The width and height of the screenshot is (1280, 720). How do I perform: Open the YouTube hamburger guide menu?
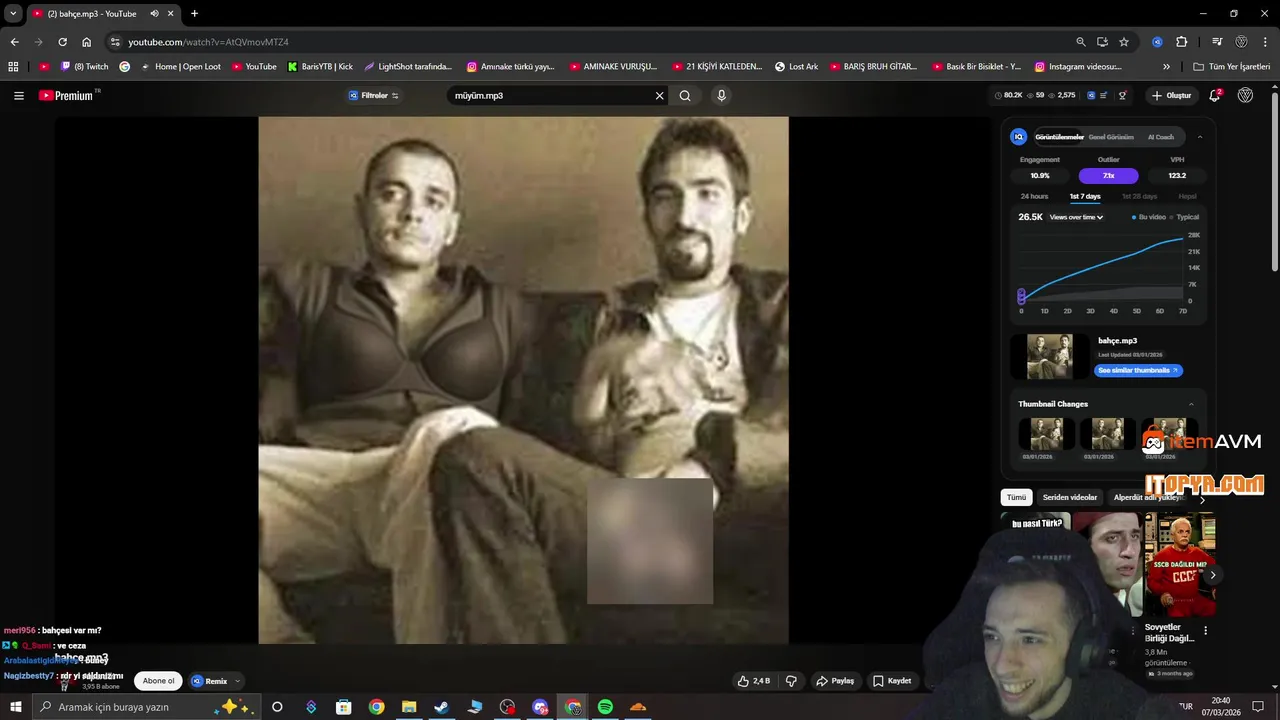click(19, 96)
